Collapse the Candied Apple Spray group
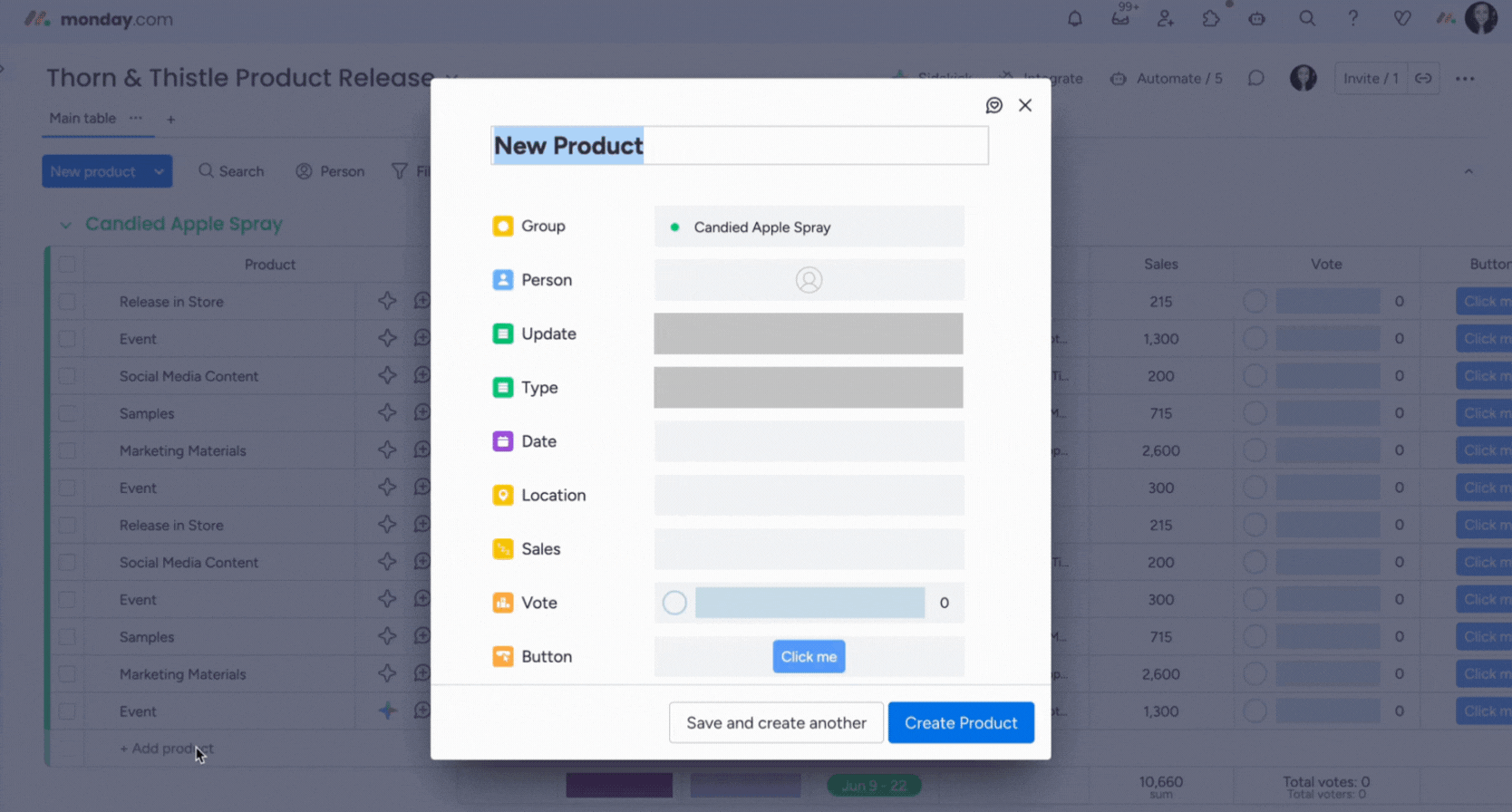 pos(65,225)
